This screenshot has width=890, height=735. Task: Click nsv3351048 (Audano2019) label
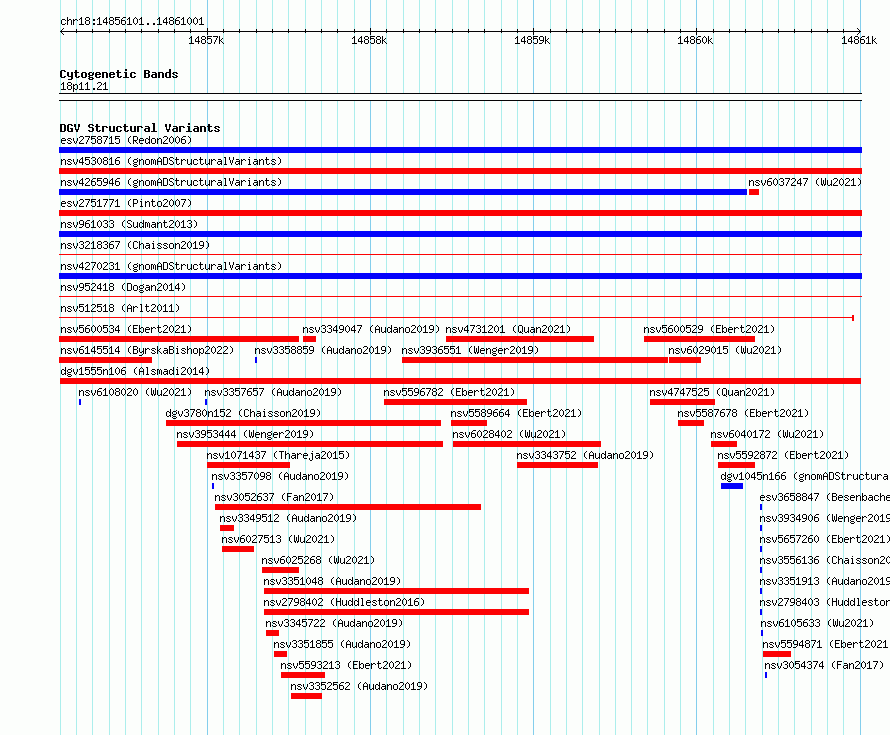(x=332, y=581)
